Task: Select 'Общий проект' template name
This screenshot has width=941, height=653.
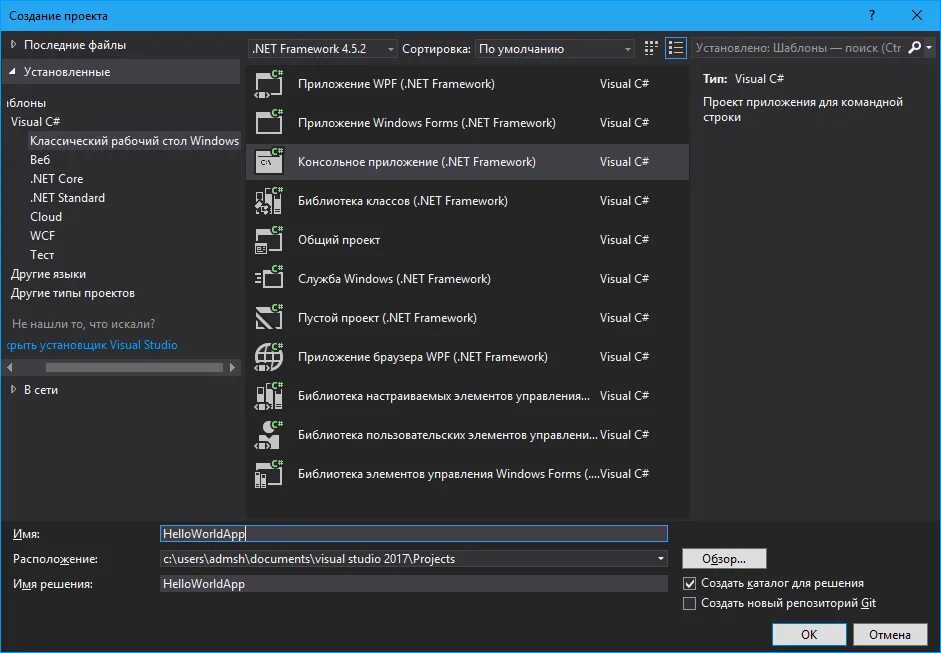Action: pyautogui.click(x=339, y=239)
